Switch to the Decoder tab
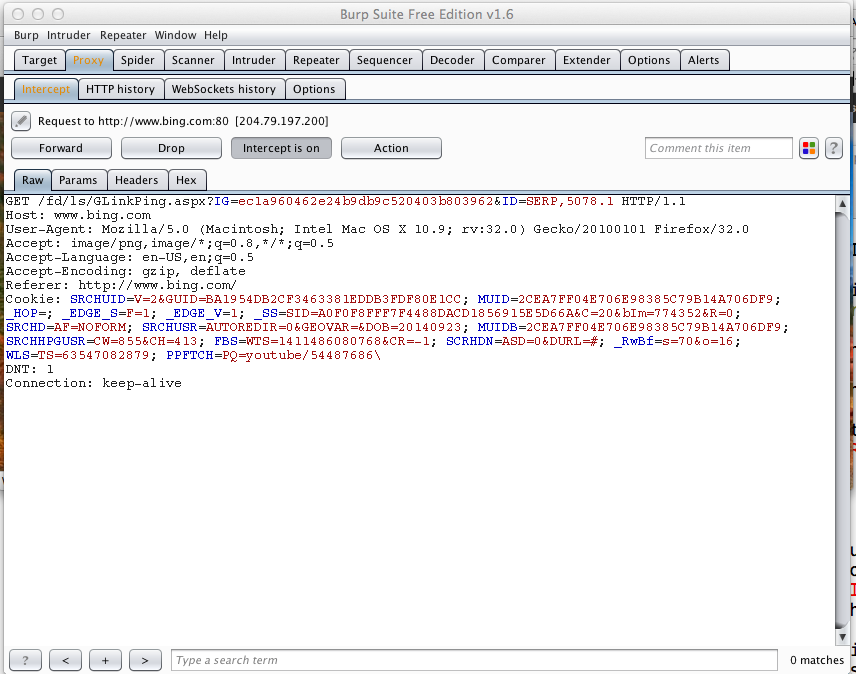Image resolution: width=856 pixels, height=674 pixels. tap(452, 60)
